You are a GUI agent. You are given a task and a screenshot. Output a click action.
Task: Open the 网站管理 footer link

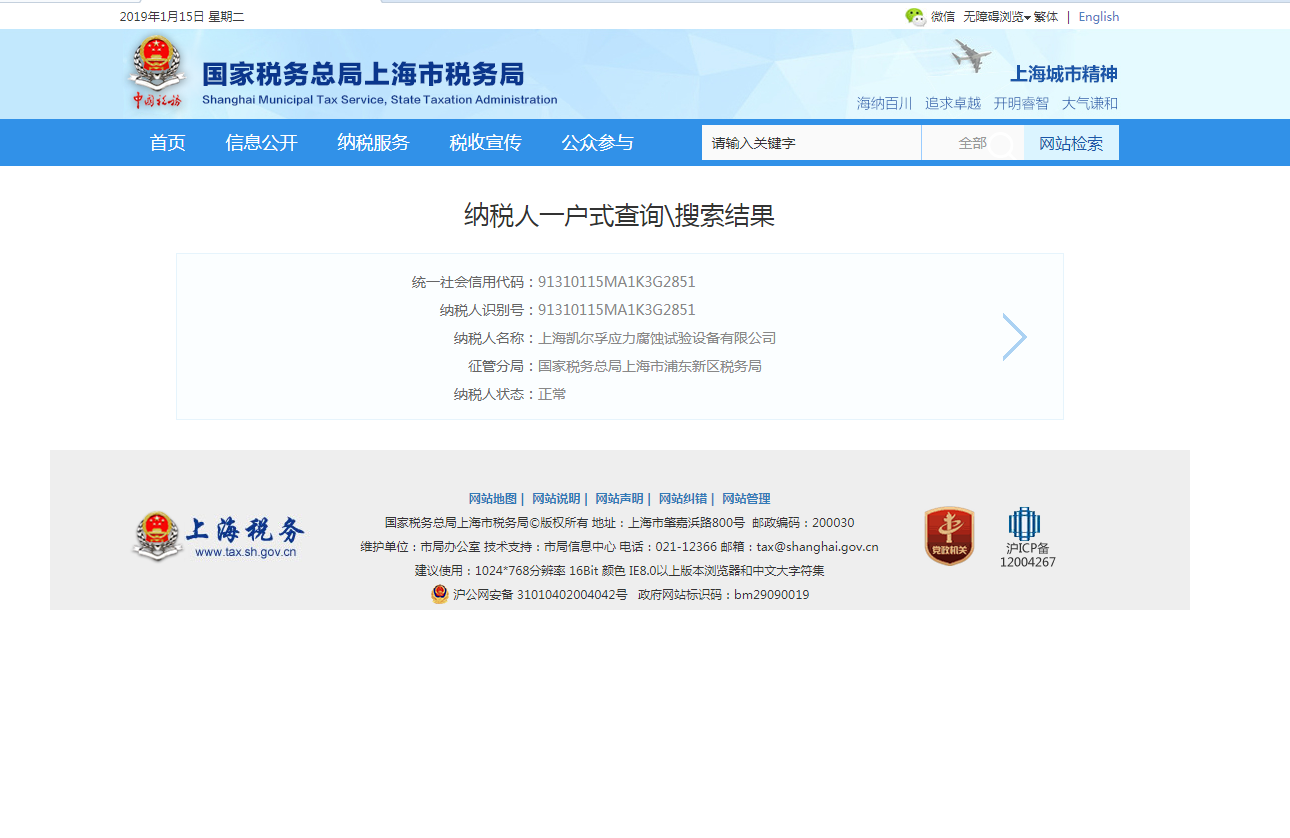click(x=746, y=499)
